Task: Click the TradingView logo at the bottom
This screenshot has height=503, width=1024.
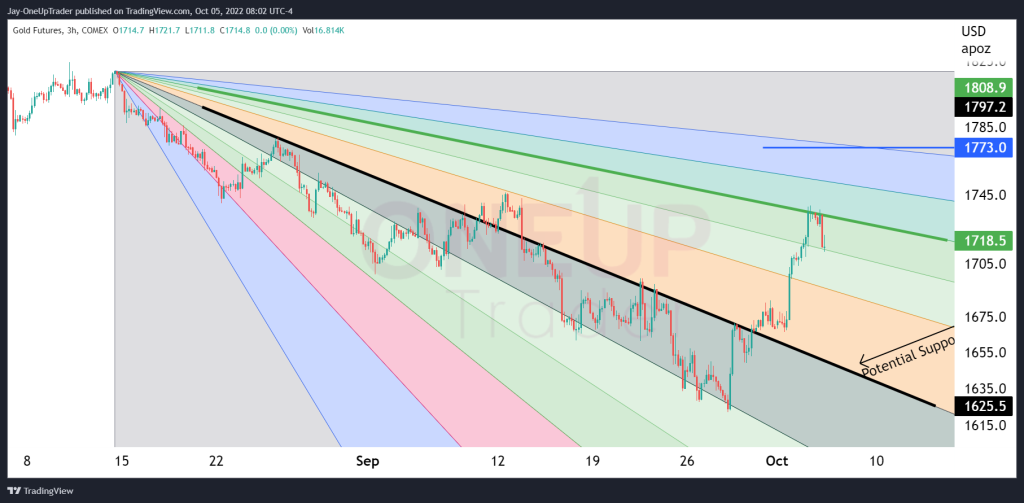Action: tap(40, 491)
